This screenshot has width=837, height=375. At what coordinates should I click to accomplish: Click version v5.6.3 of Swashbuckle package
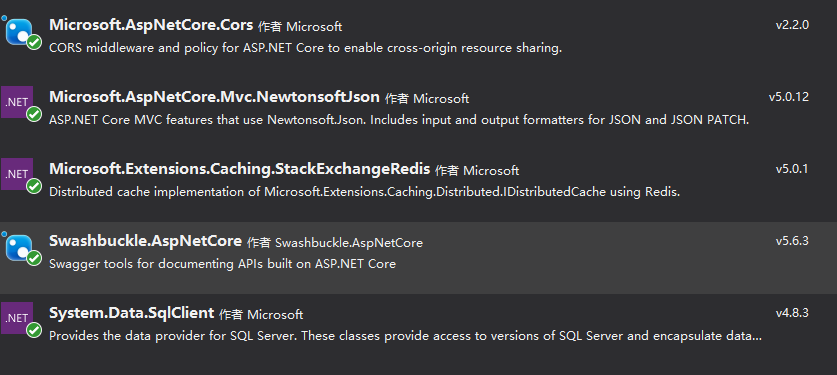(x=792, y=241)
